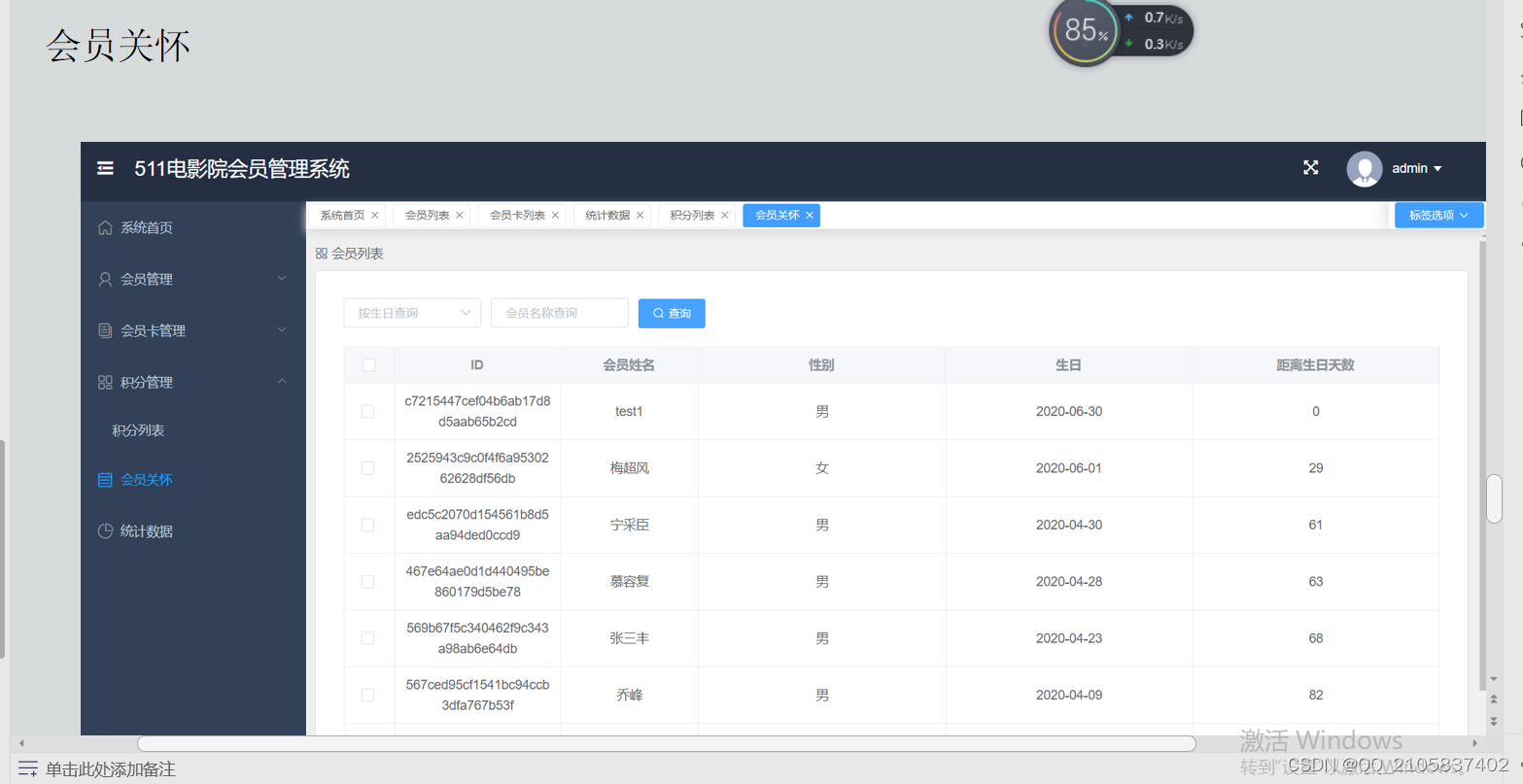Close the 会员卡列表 tab
Image resolution: width=1523 pixels, height=784 pixels.
[556, 216]
